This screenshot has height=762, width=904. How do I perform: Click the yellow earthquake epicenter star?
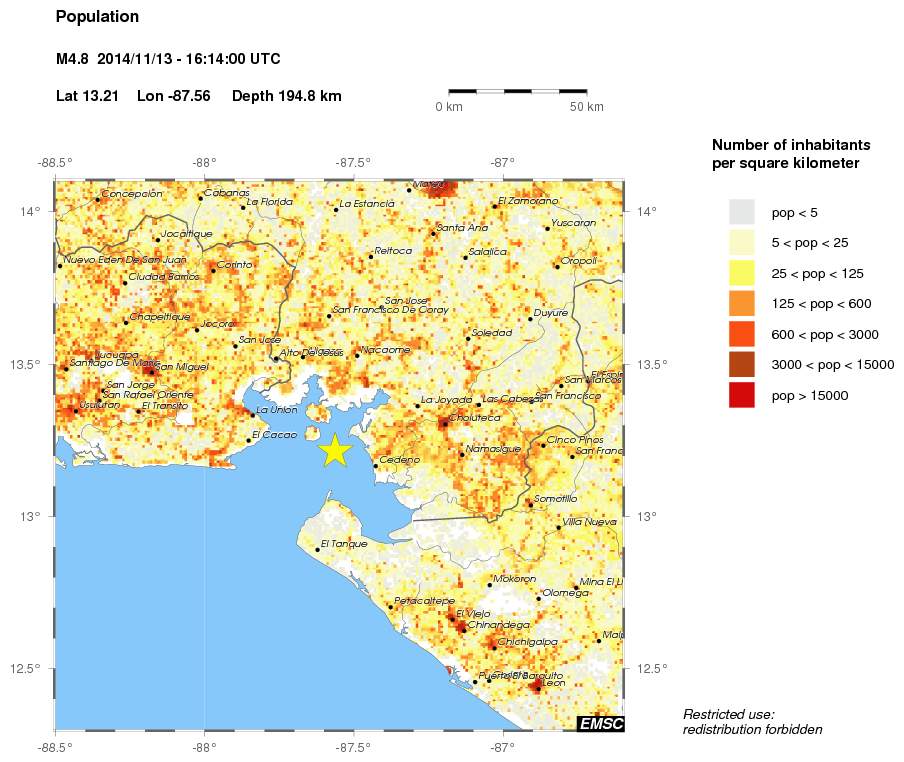[x=335, y=450]
